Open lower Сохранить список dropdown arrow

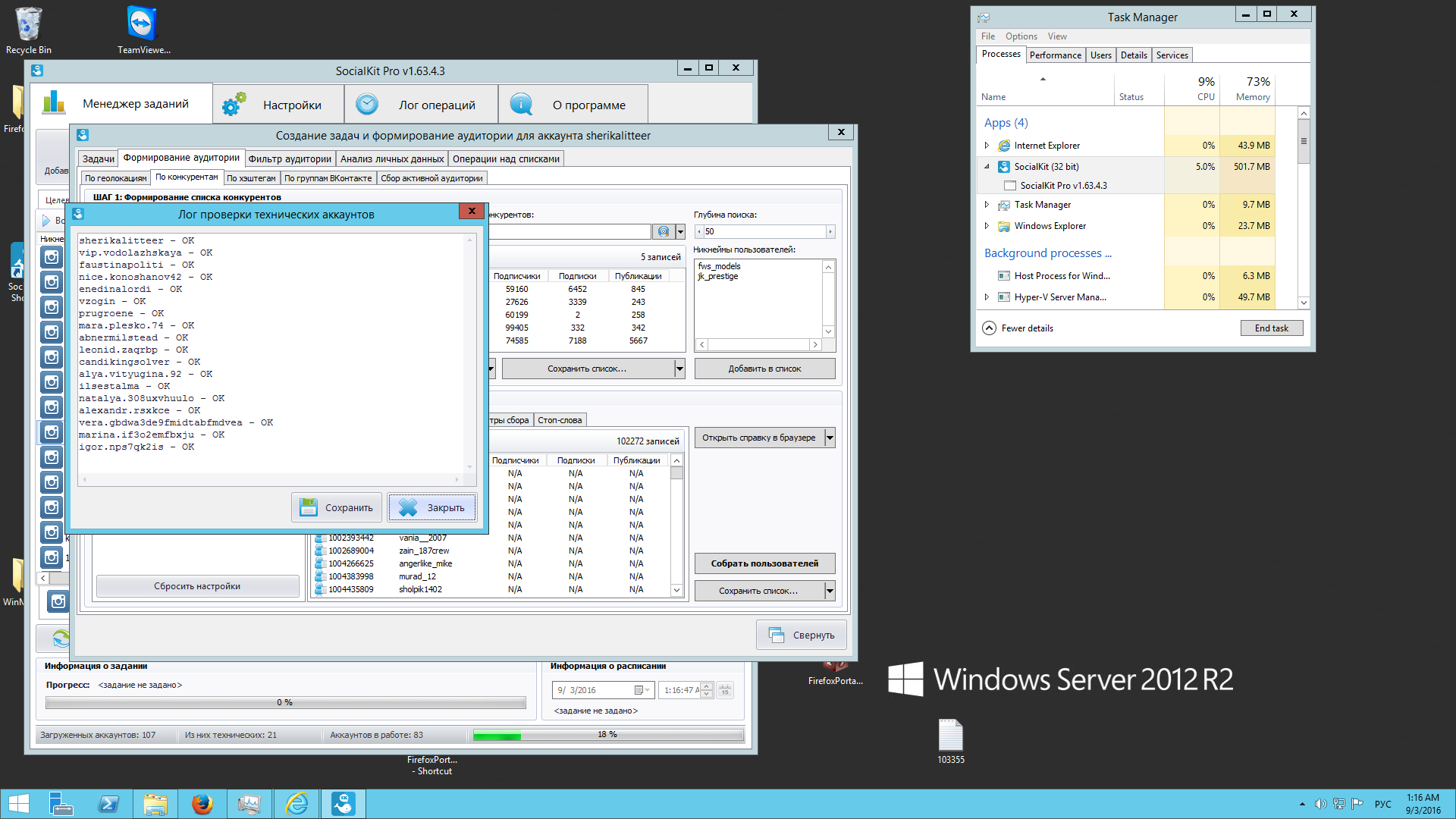pyautogui.click(x=830, y=591)
